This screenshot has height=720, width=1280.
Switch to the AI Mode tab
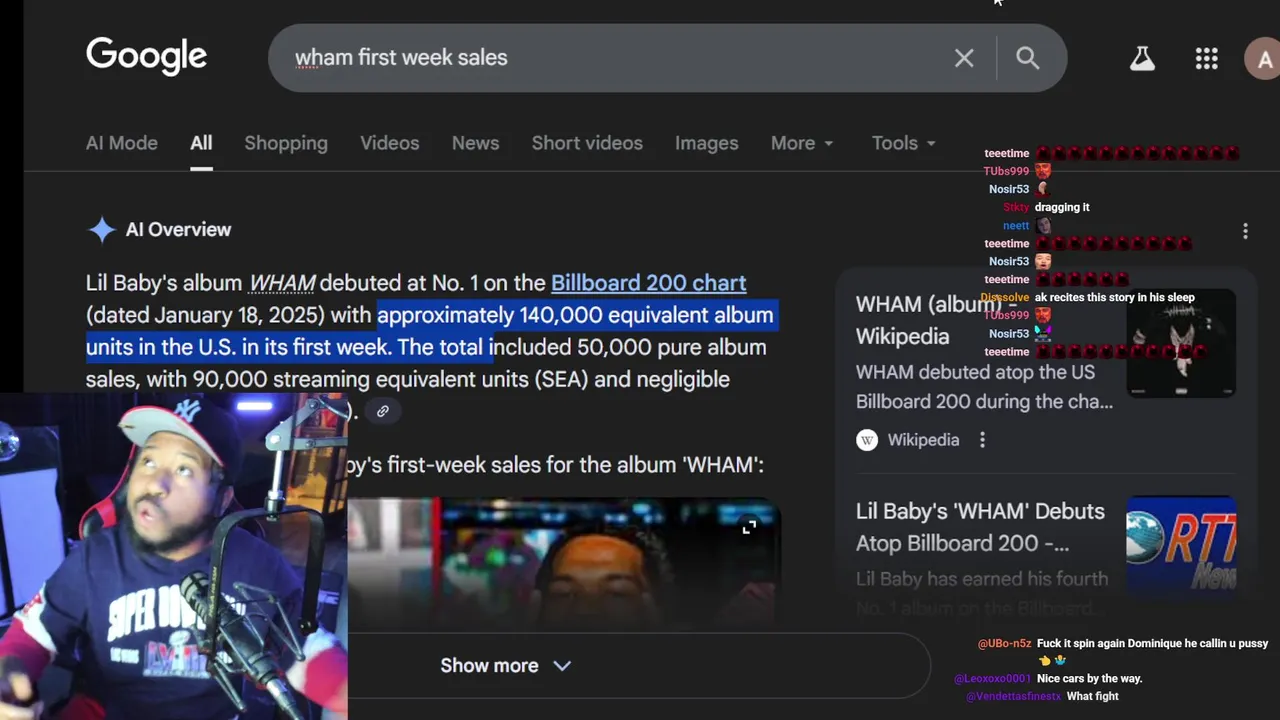[x=121, y=143]
